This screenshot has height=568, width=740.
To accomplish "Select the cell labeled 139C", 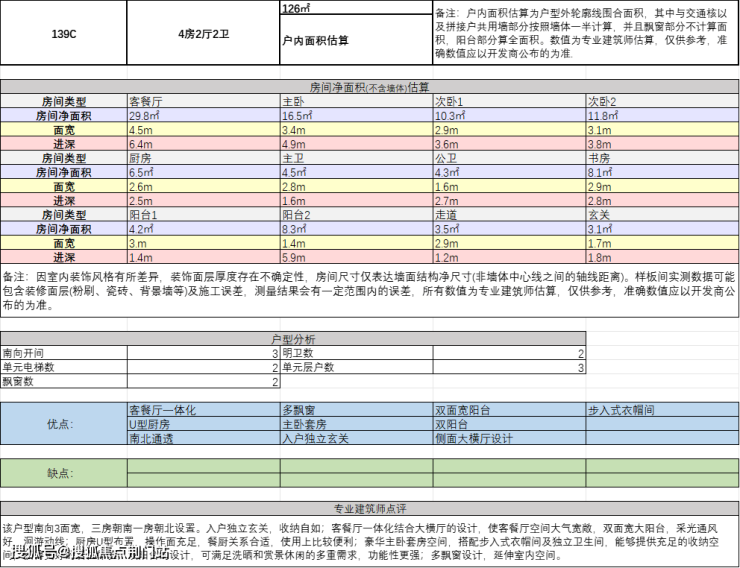I will (64, 33).
